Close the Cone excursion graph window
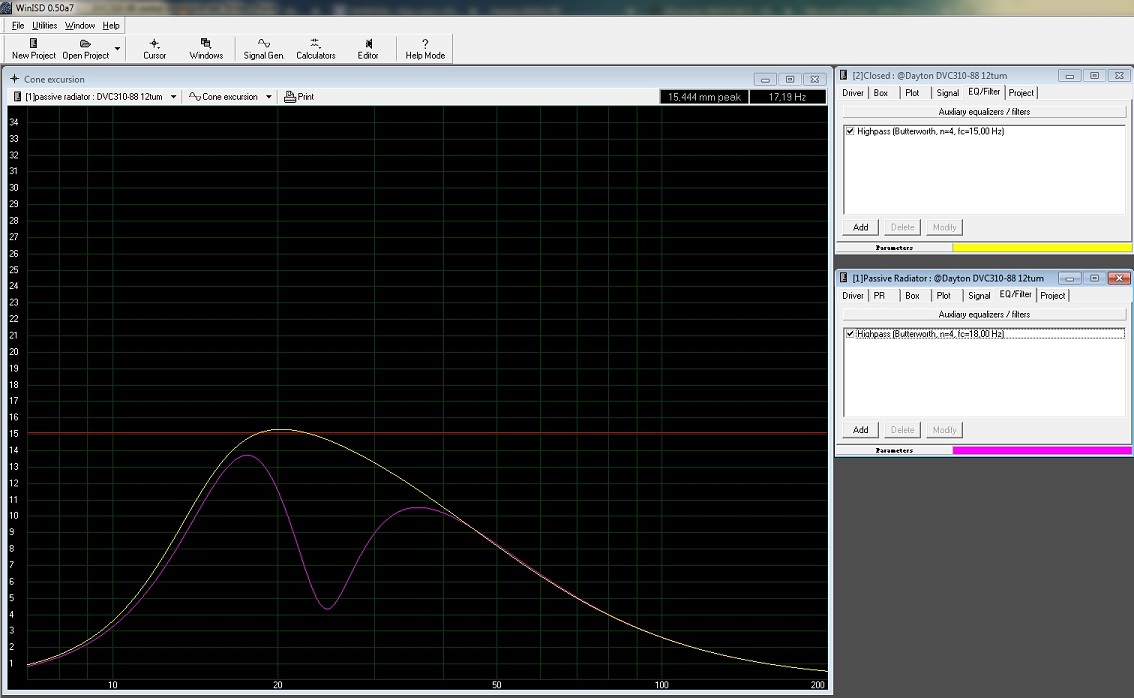Image resolution: width=1134 pixels, height=698 pixels. [814, 80]
